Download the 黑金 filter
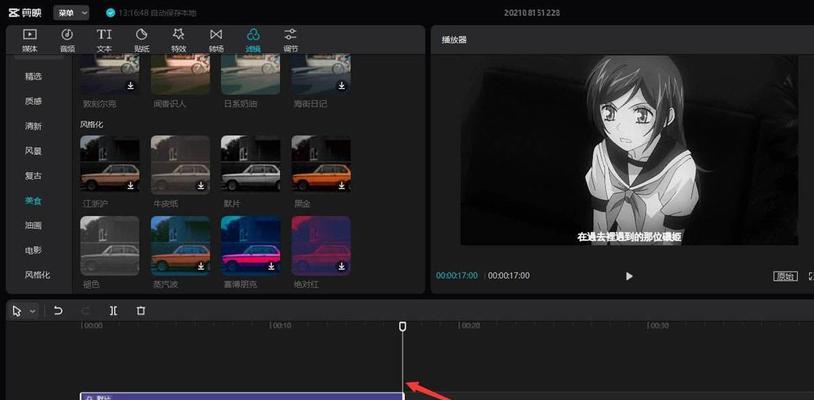Screen dimensions: 814x400 click(x=342, y=185)
